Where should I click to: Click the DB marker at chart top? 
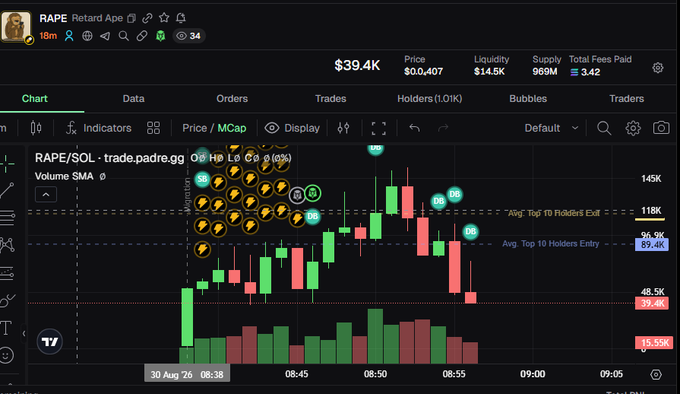coord(376,148)
